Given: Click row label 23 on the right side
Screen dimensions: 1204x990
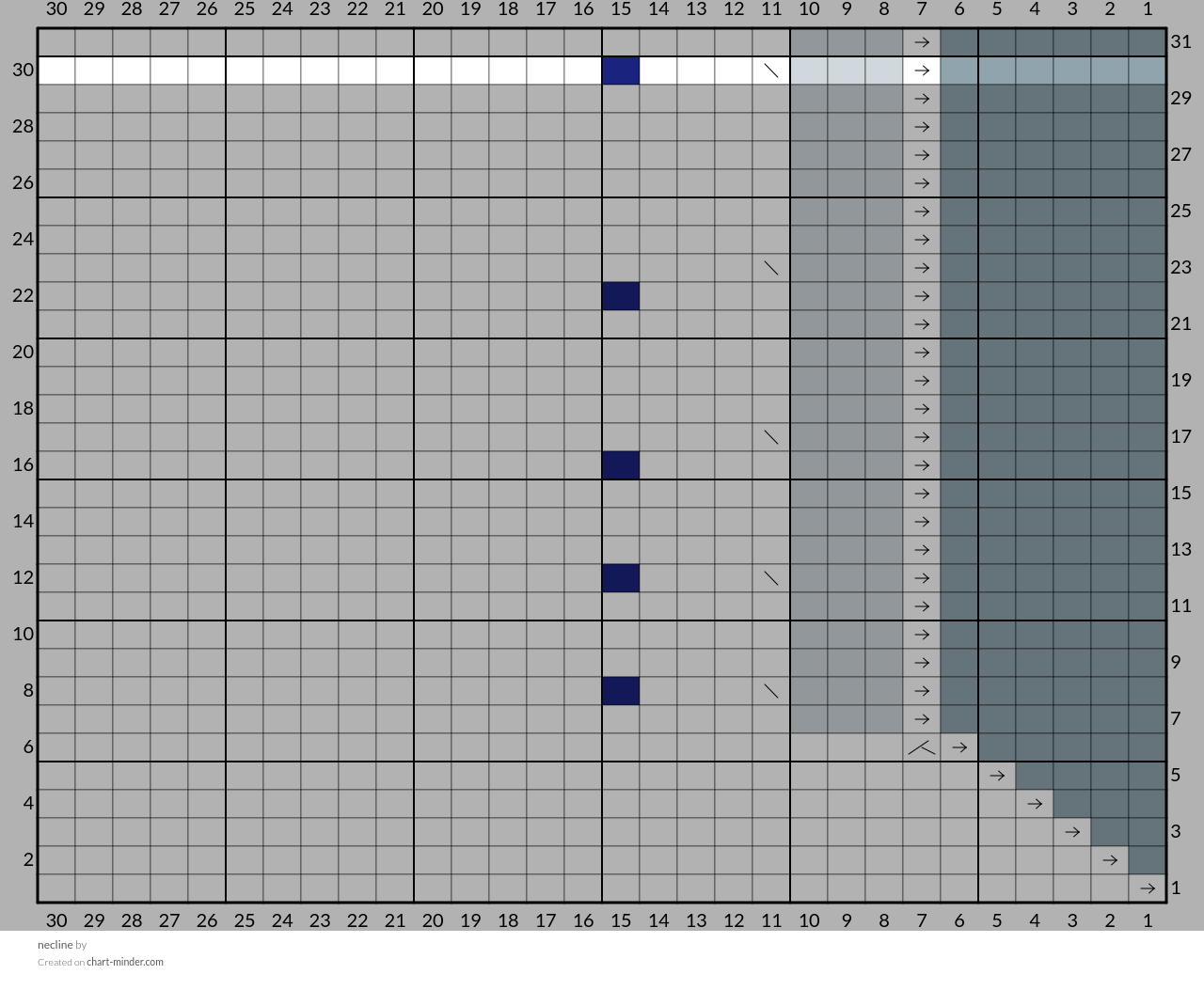Looking at the screenshot, I should [x=1181, y=267].
